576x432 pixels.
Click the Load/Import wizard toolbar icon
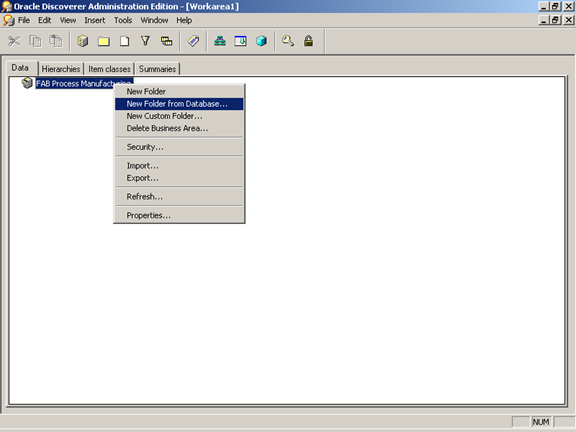[241, 41]
